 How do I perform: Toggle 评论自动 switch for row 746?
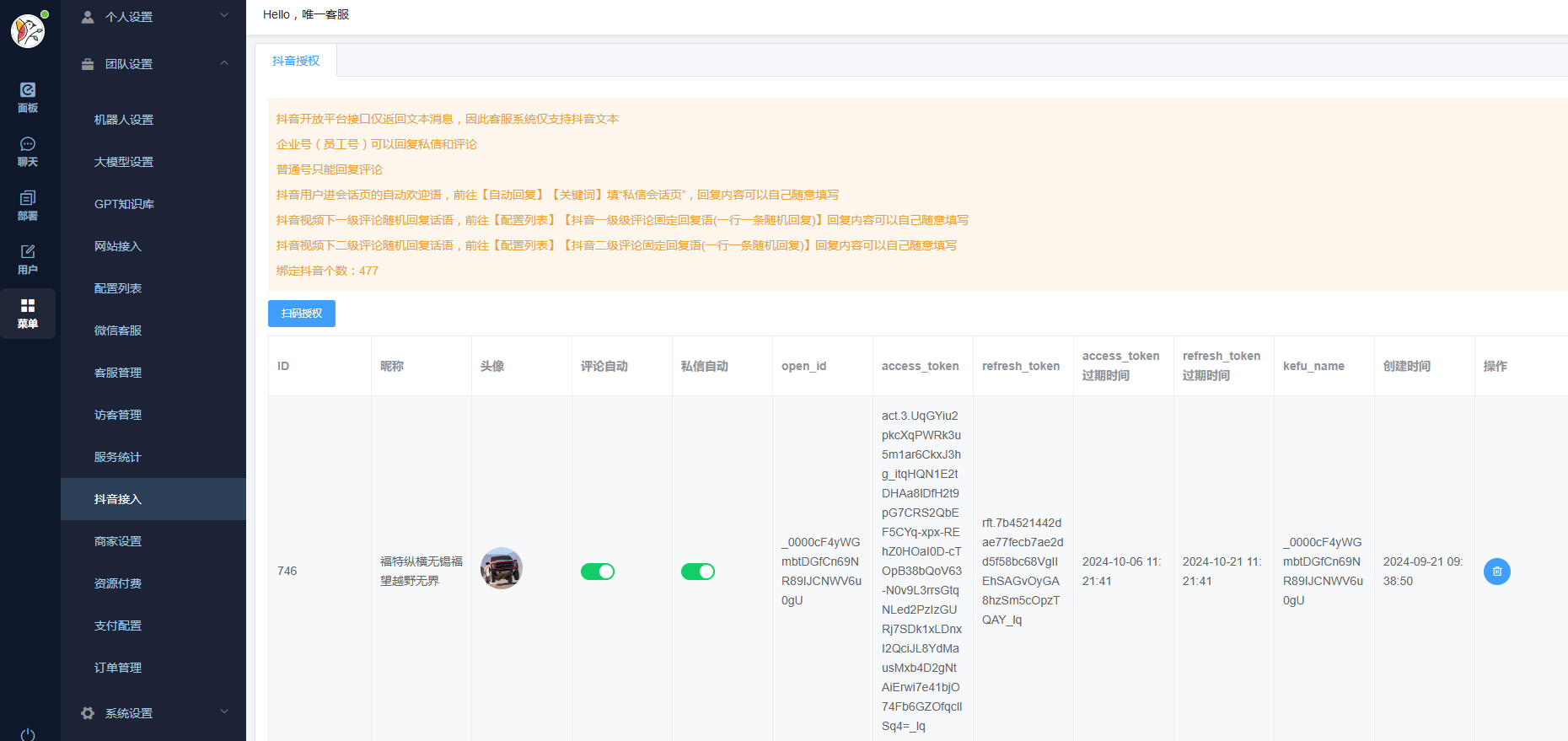pyautogui.click(x=598, y=572)
